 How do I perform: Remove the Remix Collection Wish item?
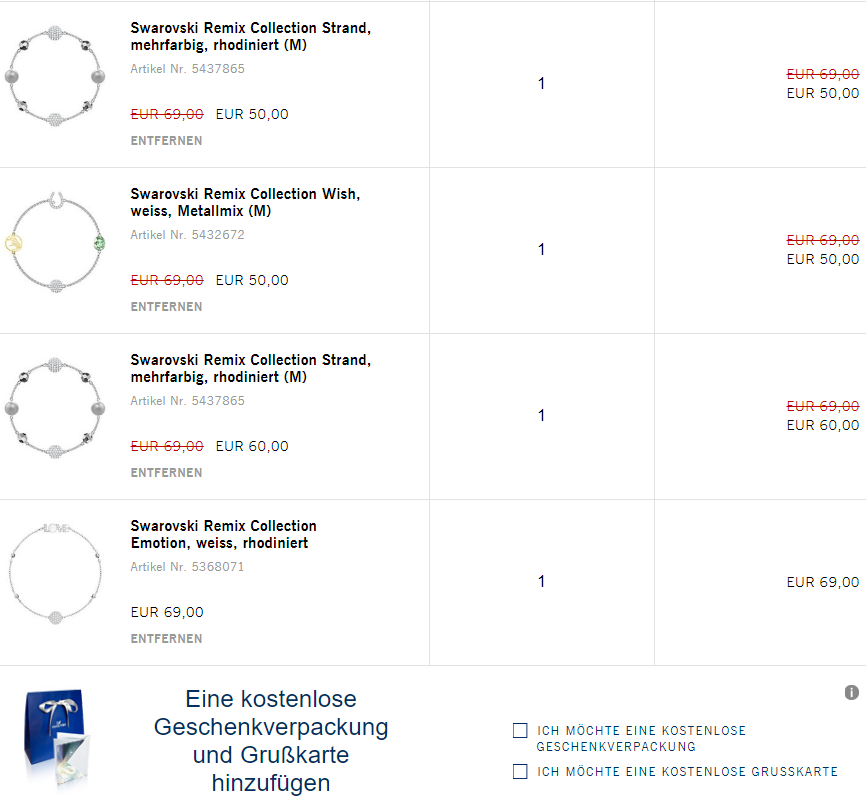click(x=166, y=307)
